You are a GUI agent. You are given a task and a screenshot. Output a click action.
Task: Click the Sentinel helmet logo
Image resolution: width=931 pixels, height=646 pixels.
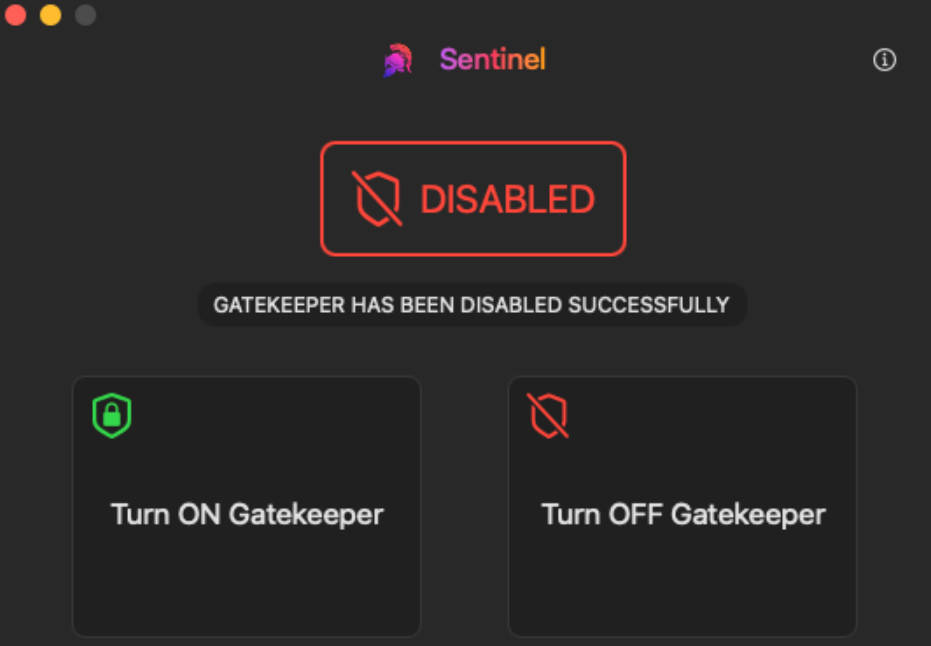point(398,60)
